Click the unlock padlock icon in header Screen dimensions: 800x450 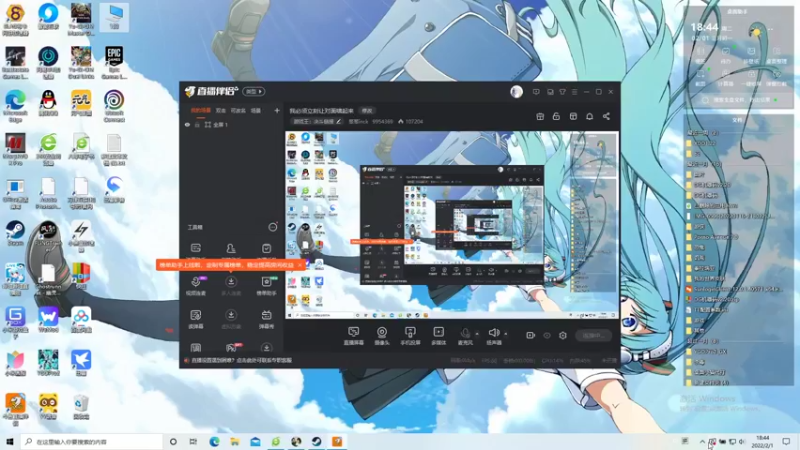[x=556, y=116]
